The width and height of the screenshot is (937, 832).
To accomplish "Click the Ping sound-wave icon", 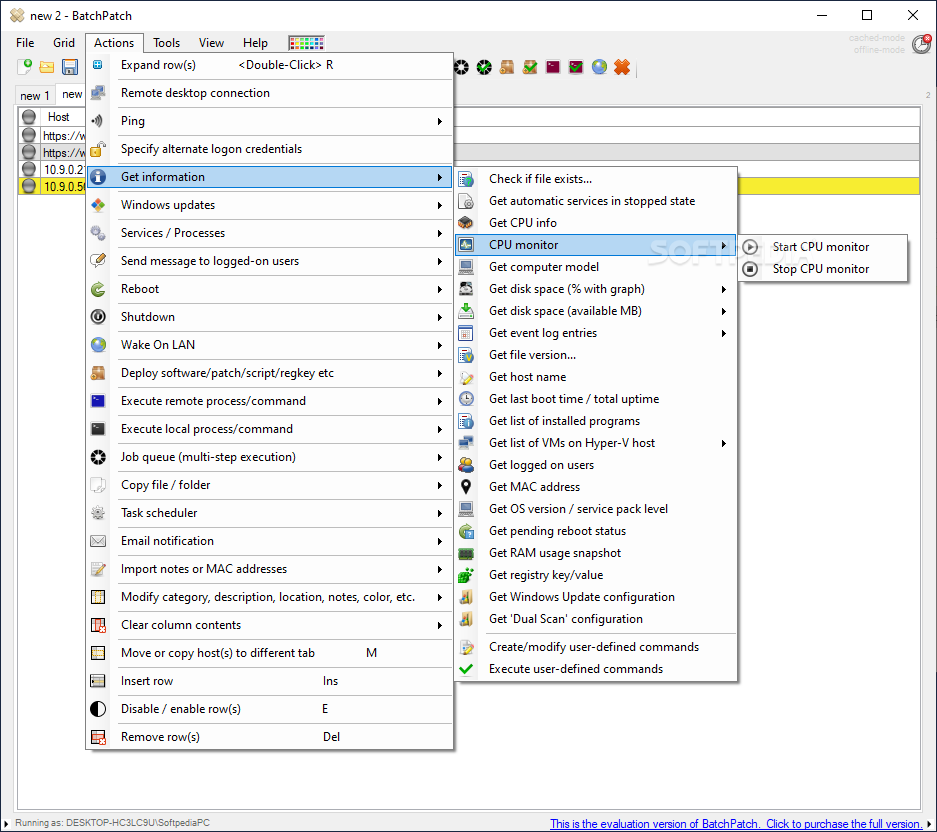I will coord(98,121).
